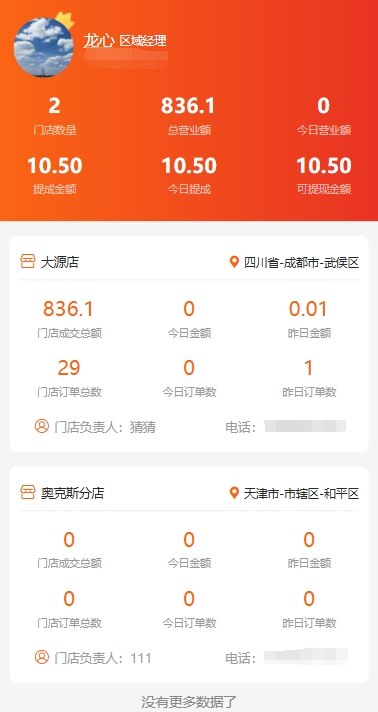This screenshot has height=712, width=378.
Task: Click the person icon next to 猜猜
Action: coord(42,426)
